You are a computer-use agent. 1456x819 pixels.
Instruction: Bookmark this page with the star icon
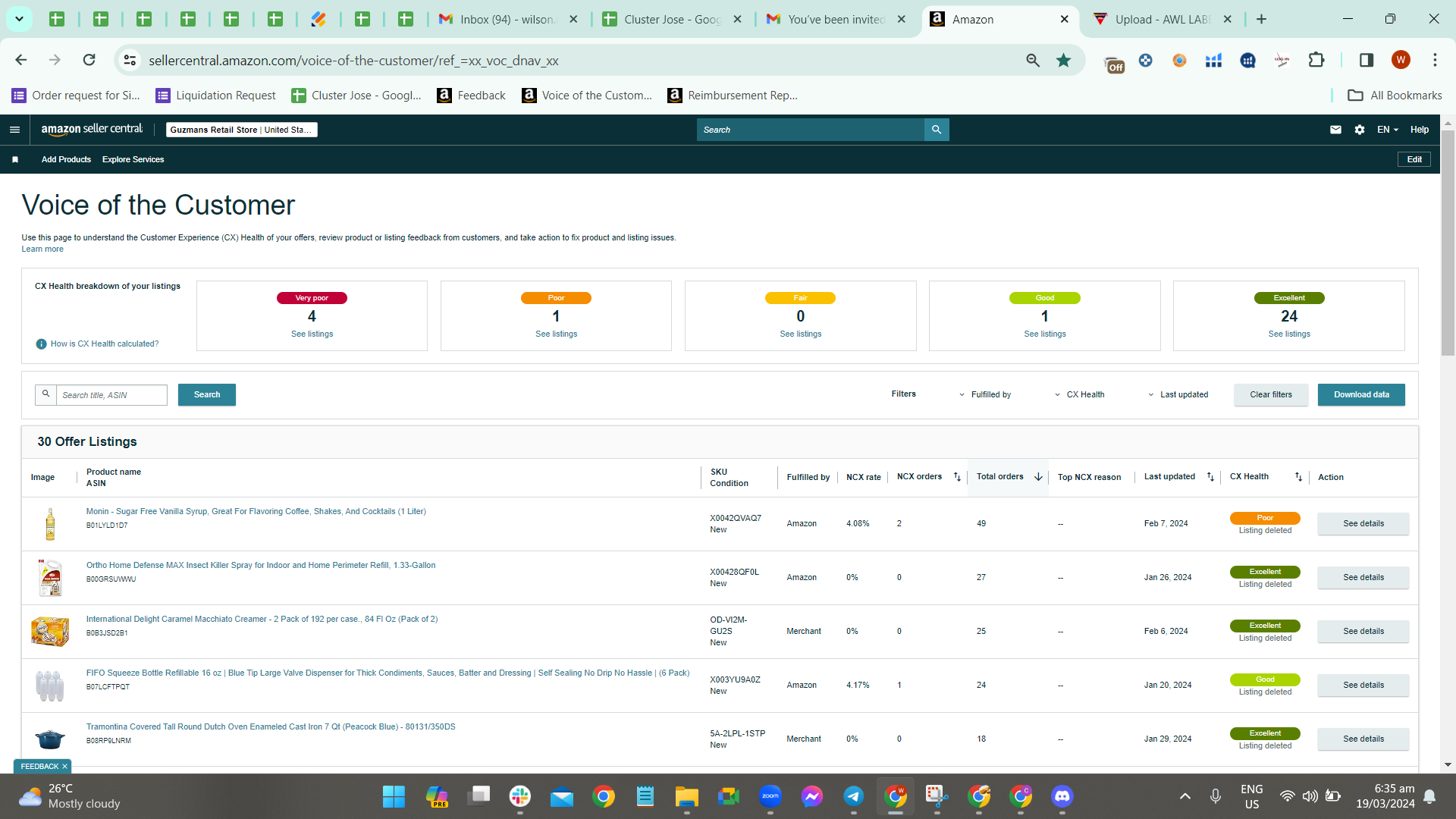point(1064,60)
